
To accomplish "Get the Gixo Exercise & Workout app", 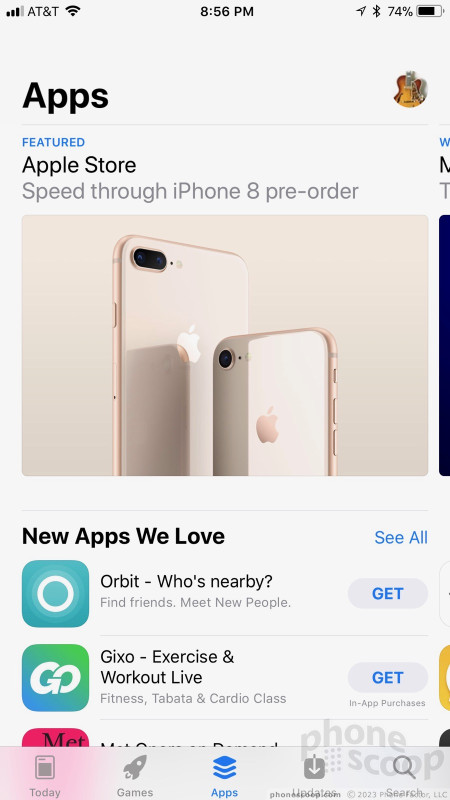I will [388, 678].
